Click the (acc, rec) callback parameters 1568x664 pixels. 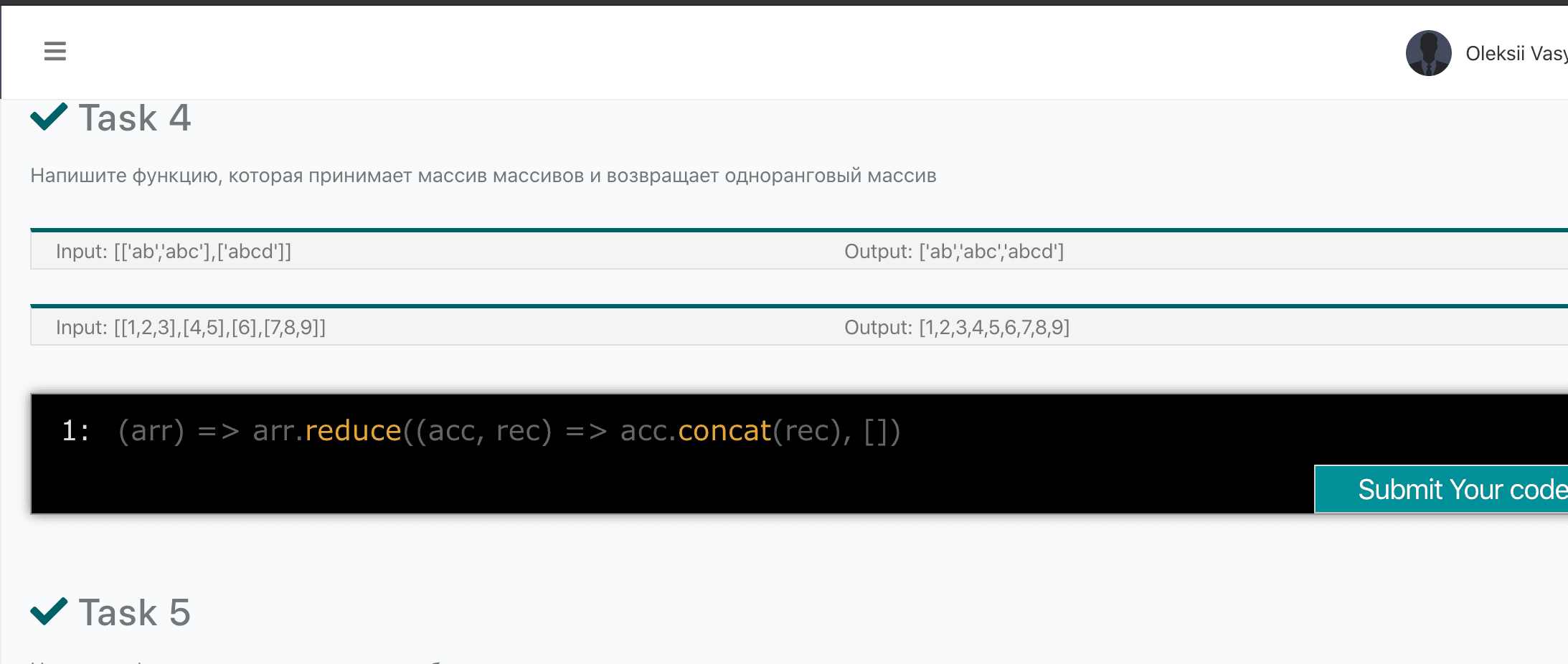pyautogui.click(x=484, y=431)
